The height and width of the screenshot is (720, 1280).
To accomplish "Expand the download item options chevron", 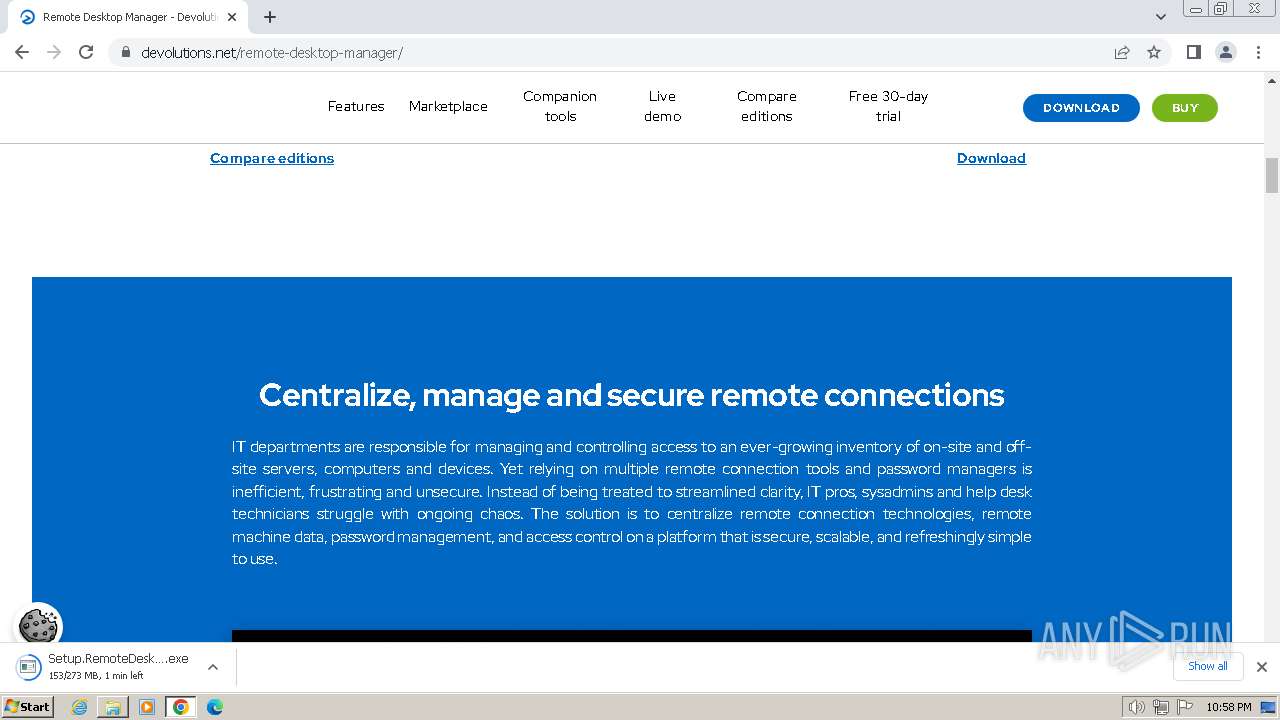I will [212, 667].
